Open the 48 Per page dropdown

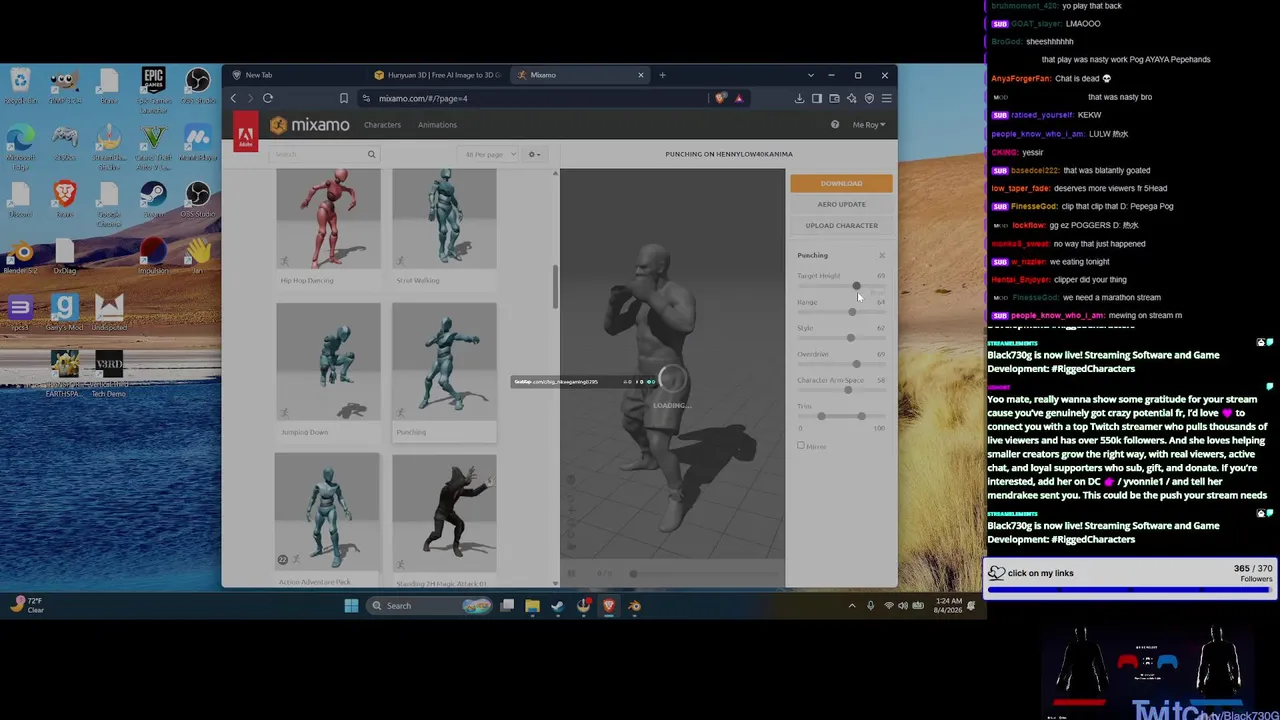coord(490,154)
